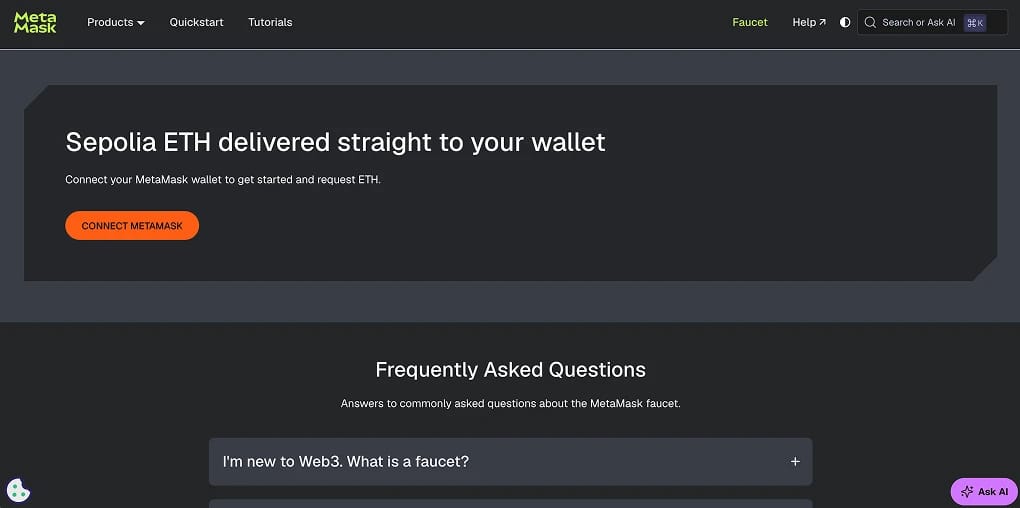Viewport: 1020px width, 508px height.
Task: Click the Frequently Asked Questions heading
Action: (x=511, y=369)
